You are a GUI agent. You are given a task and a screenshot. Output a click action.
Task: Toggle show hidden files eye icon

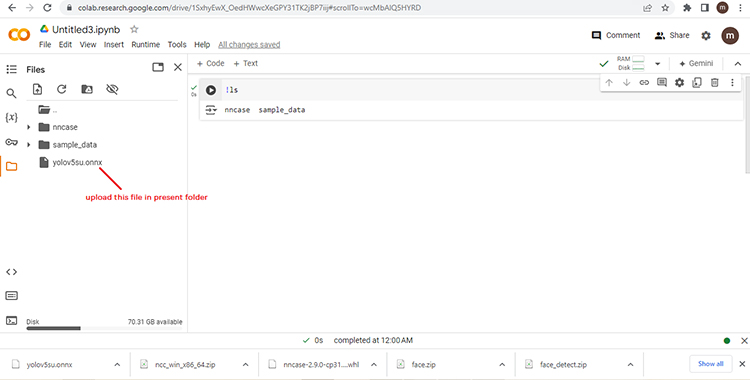[x=112, y=89]
